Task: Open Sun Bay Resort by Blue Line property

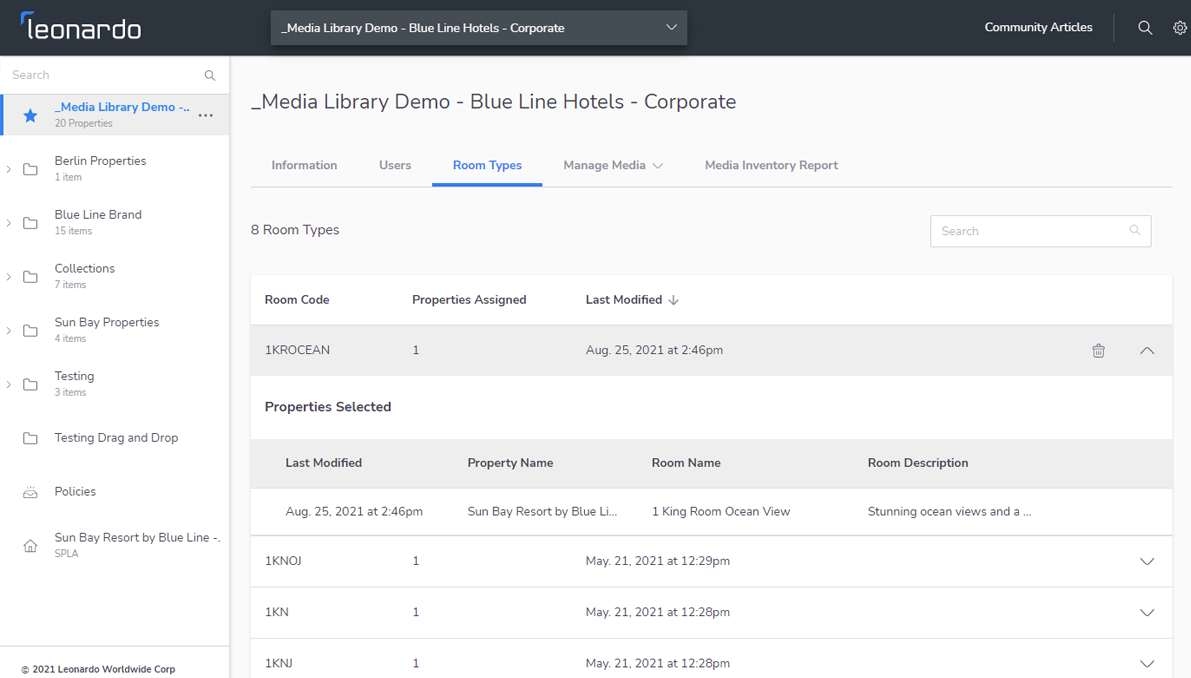Action: click(x=137, y=538)
